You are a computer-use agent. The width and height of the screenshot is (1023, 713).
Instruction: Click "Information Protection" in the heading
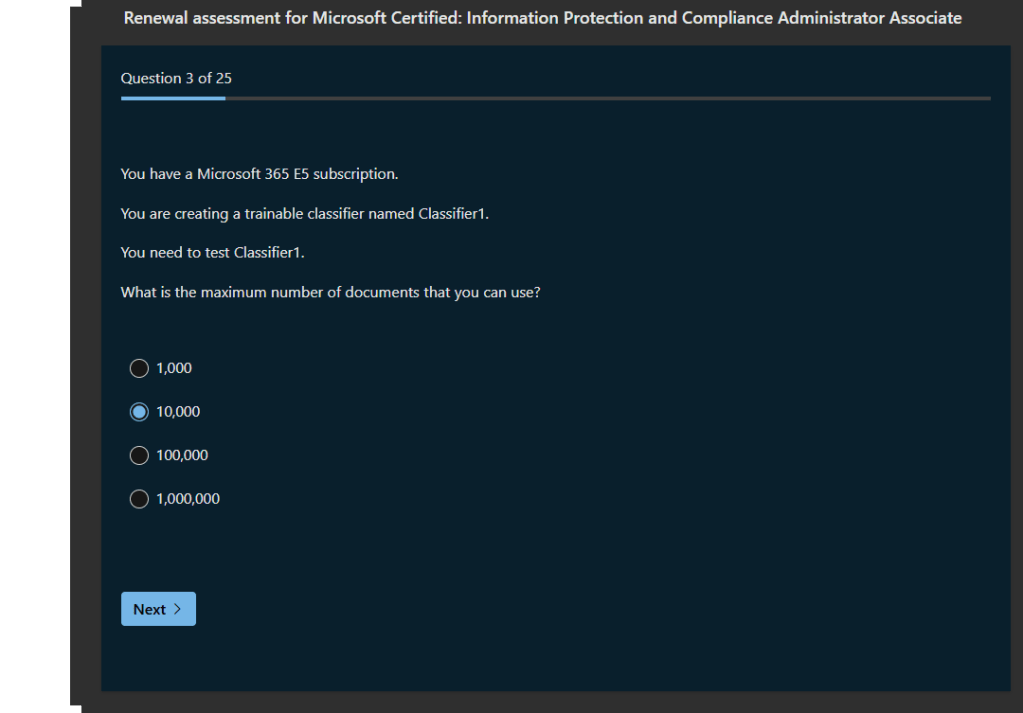(x=553, y=18)
